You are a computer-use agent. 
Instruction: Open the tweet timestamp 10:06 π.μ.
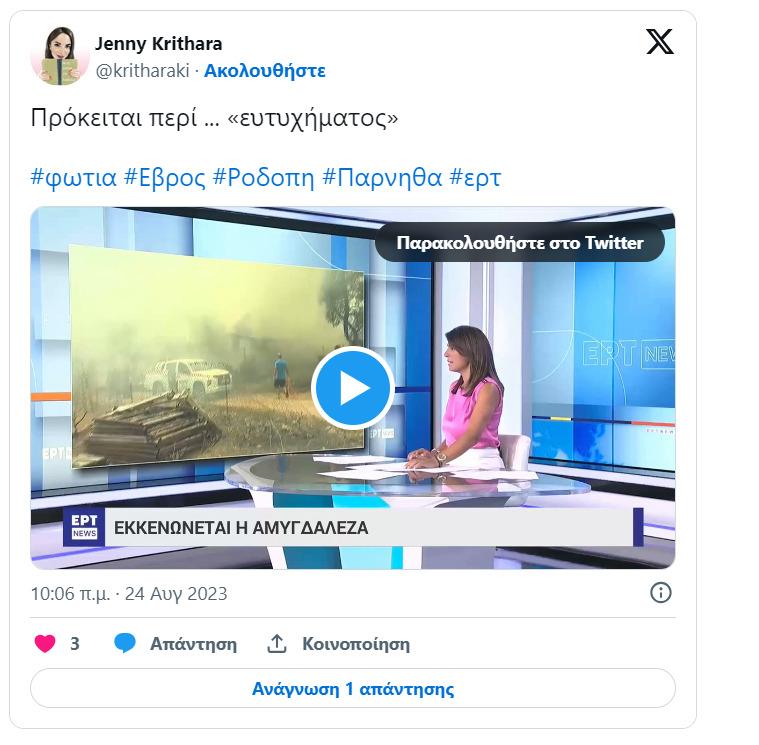tap(70, 593)
